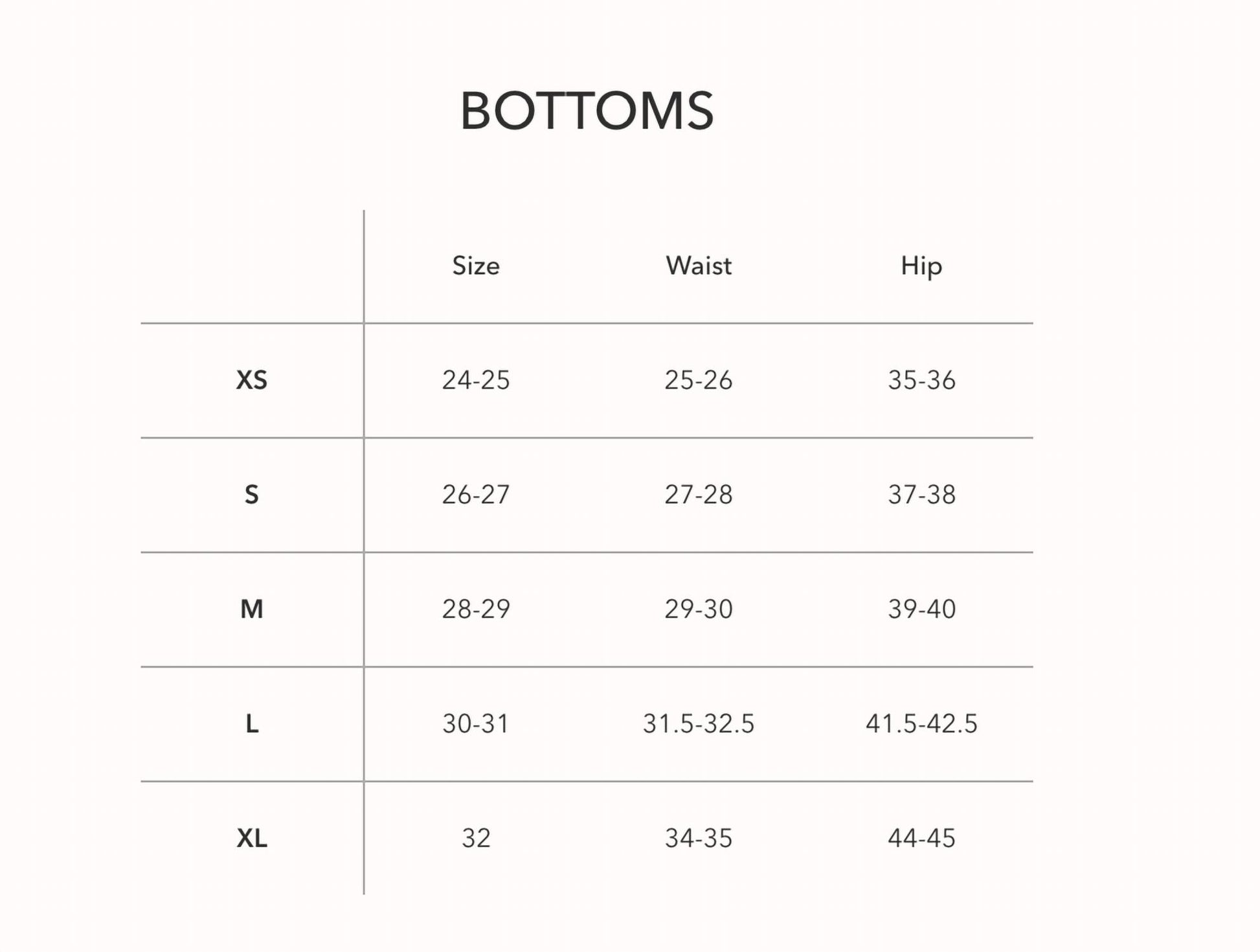Select the M row label
The height and width of the screenshot is (952, 1260).
252,609
